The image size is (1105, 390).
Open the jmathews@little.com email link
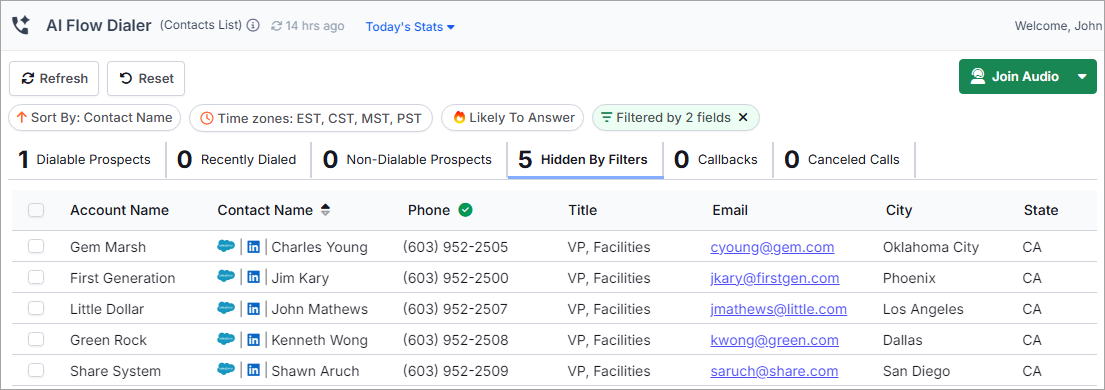coord(779,309)
